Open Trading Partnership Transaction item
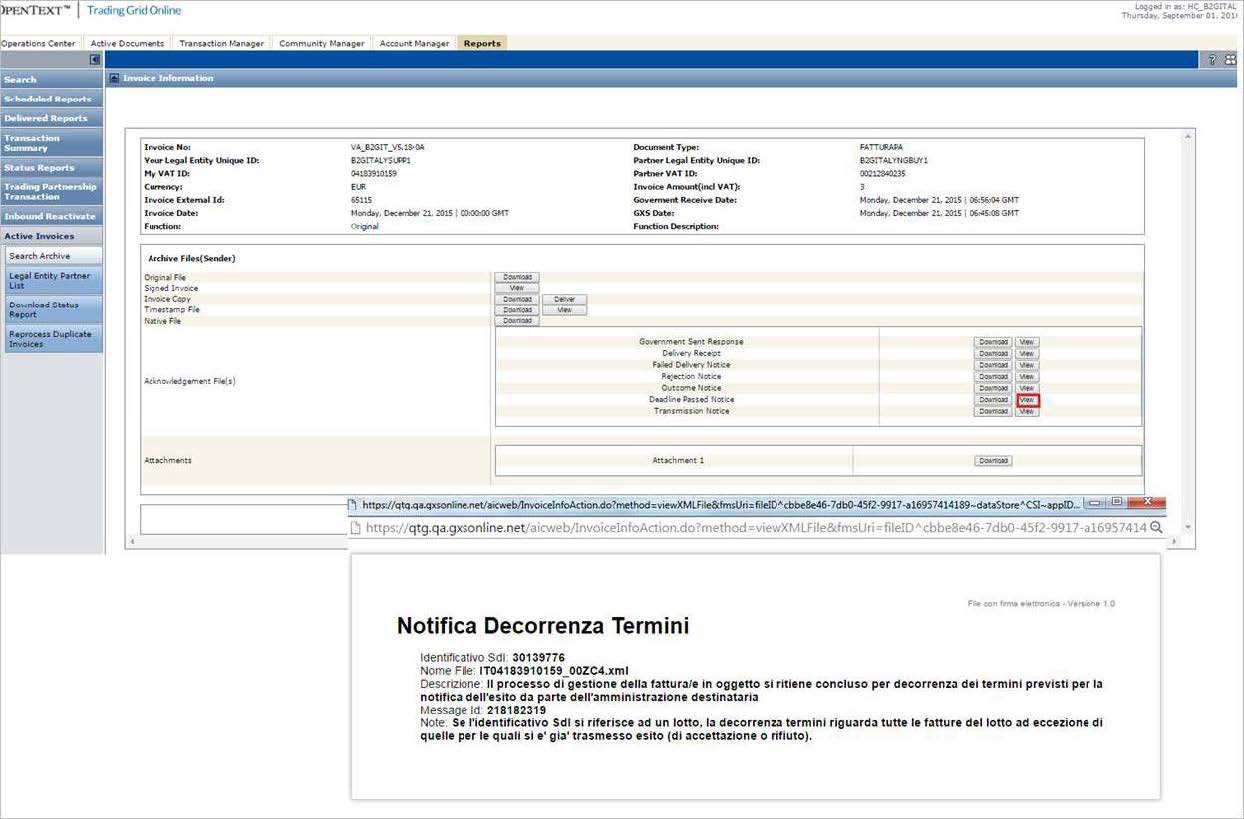Screen dimensions: 1244x819 51,192
